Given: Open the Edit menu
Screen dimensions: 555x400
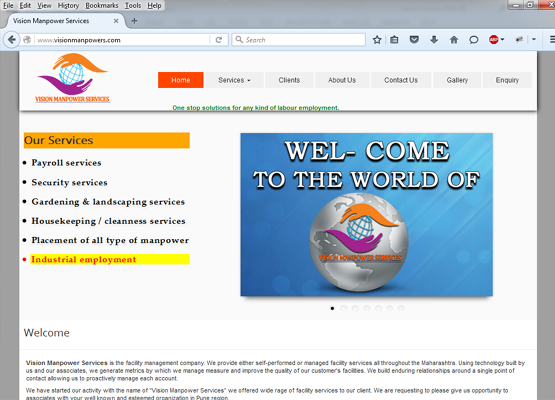Looking at the screenshot, I should 25,6.
